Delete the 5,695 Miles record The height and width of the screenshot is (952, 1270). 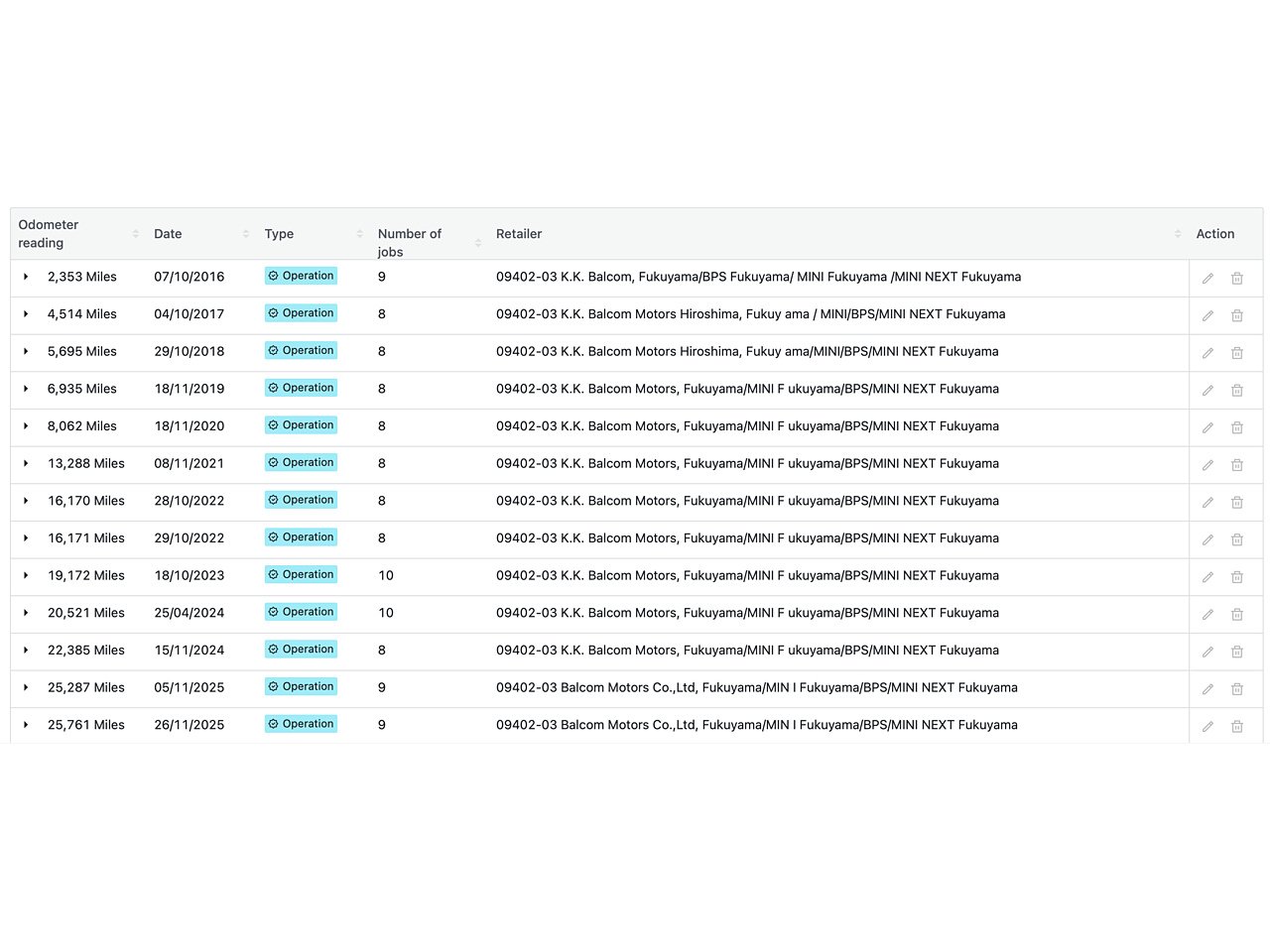click(1237, 353)
